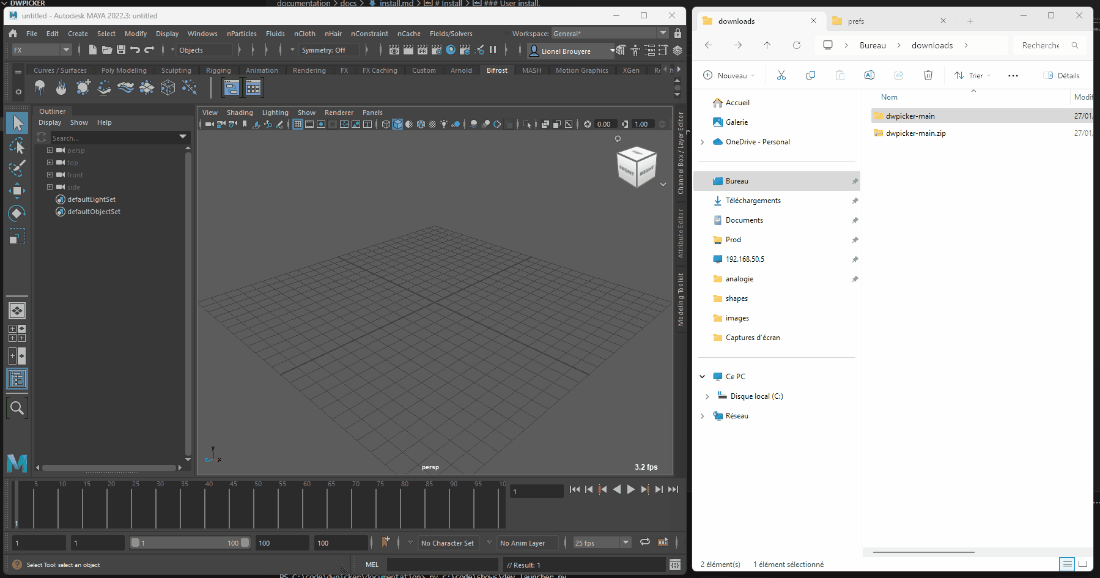Click the Delete trash icon in Explorer

[928, 75]
